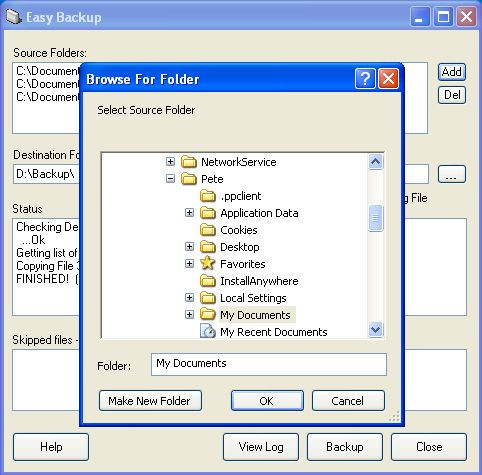Select the Favorites folder label
Image resolution: width=482 pixels, height=475 pixels.
[243, 264]
